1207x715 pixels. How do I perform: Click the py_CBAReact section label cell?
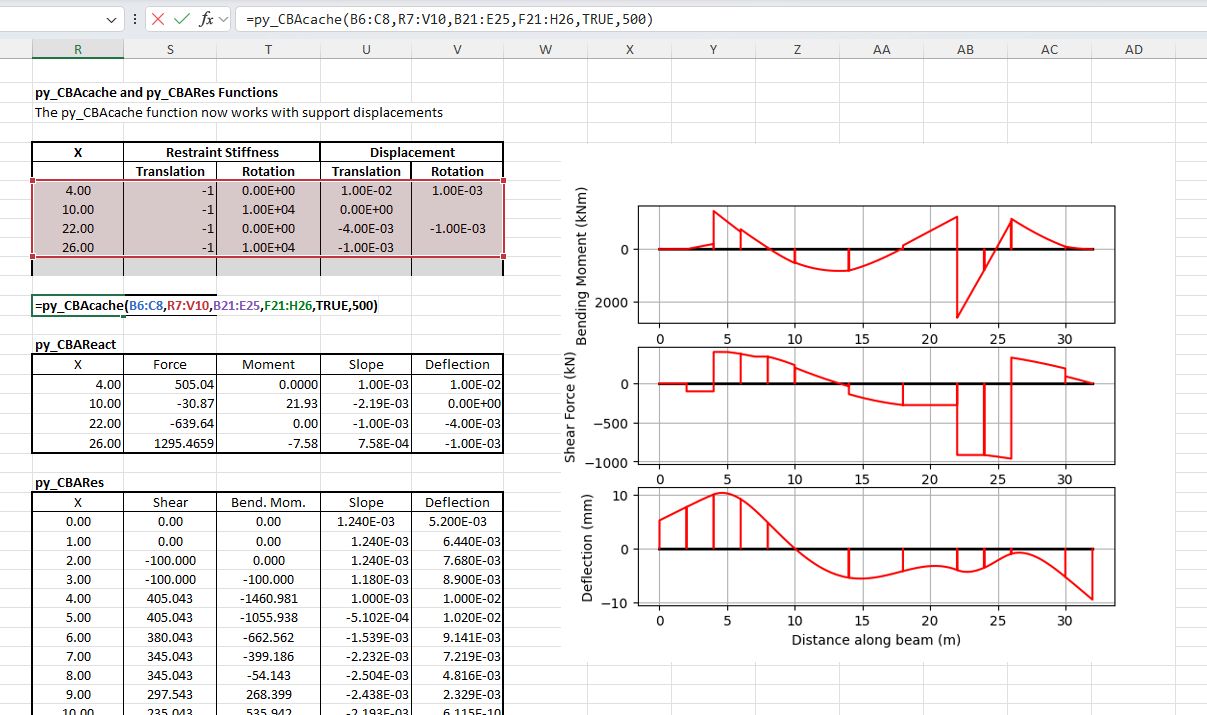[76, 344]
